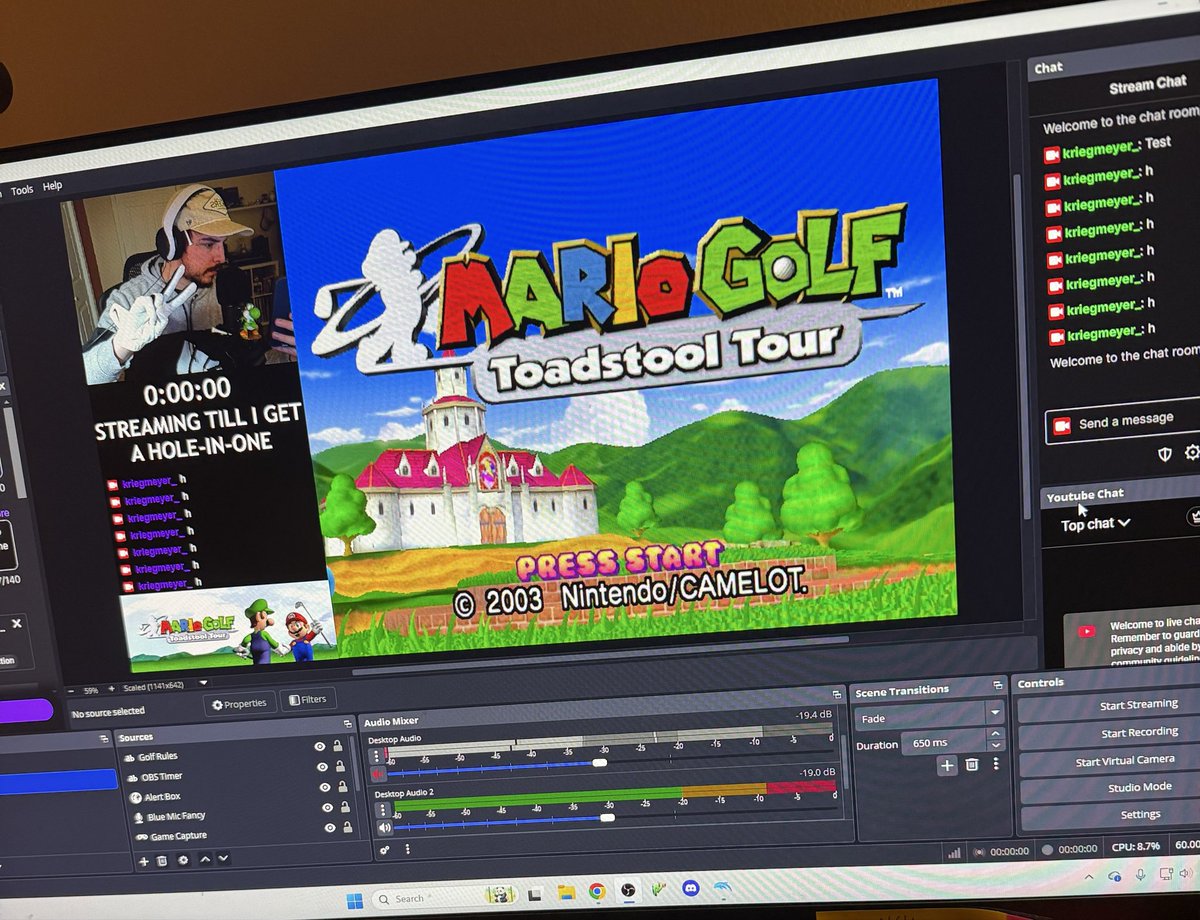
Task: Click the Windows Start button
Action: (355, 901)
